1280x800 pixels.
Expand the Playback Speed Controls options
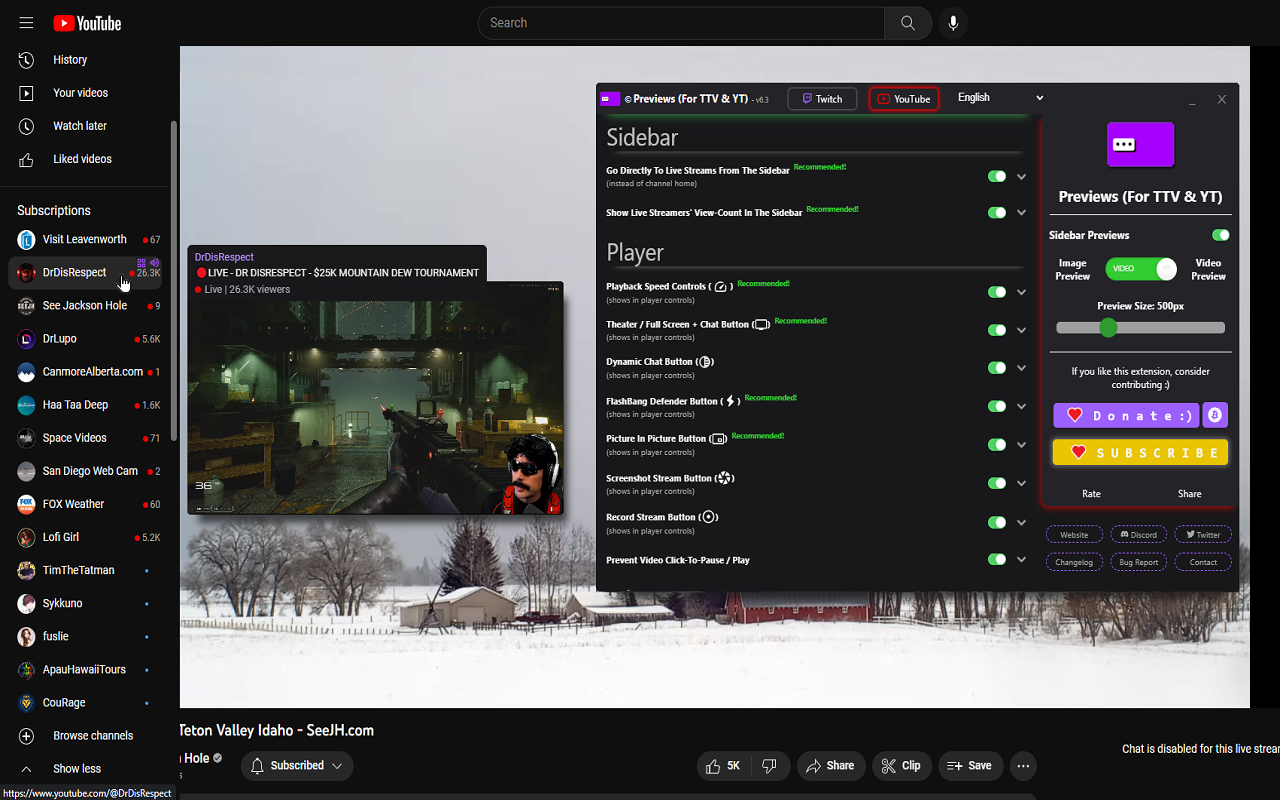pyautogui.click(x=1021, y=291)
